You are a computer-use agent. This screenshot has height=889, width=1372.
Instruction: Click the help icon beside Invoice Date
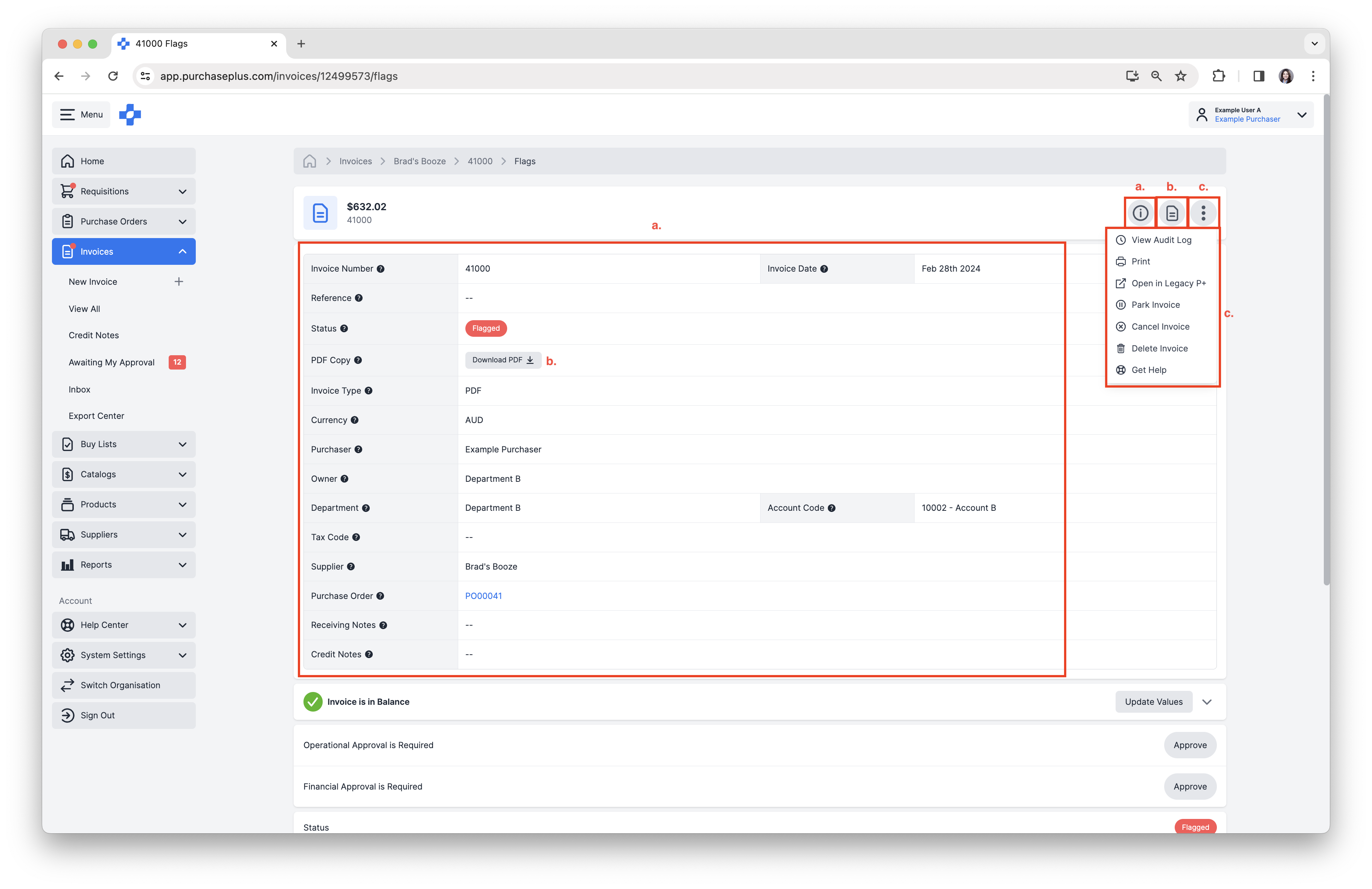824,269
